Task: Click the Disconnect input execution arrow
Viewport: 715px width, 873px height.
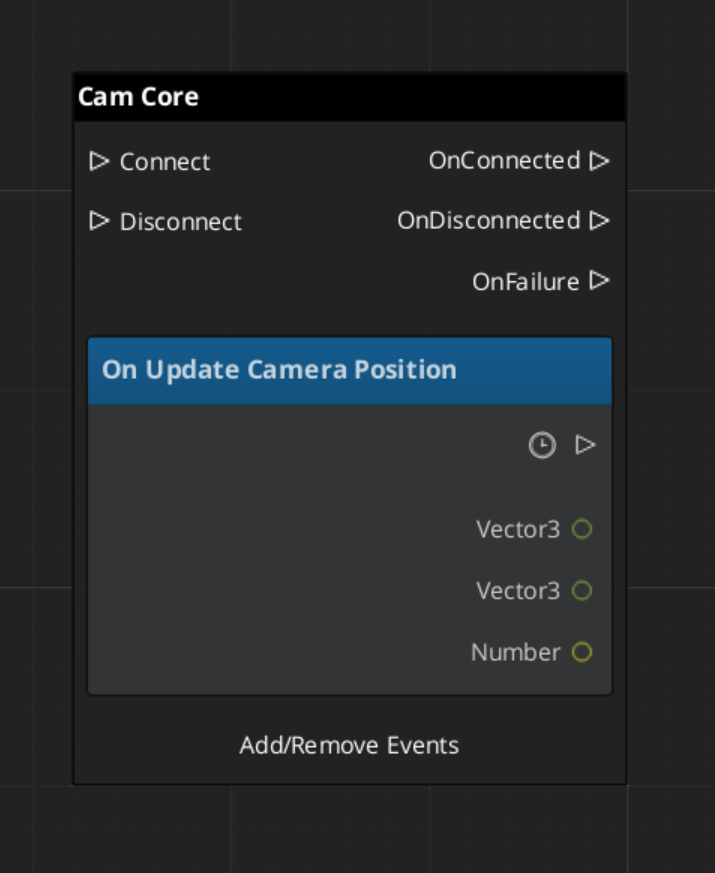Action: point(98,221)
